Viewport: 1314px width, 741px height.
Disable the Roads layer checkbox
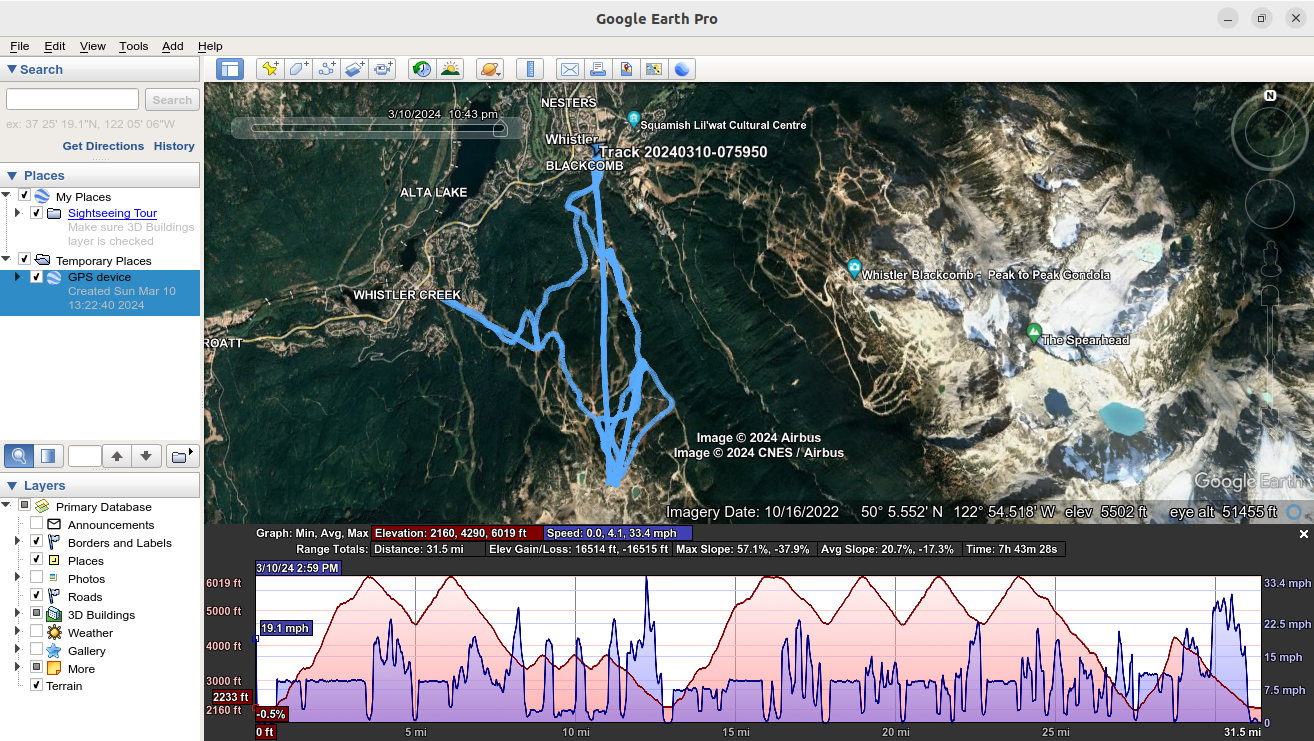[x=37, y=596]
